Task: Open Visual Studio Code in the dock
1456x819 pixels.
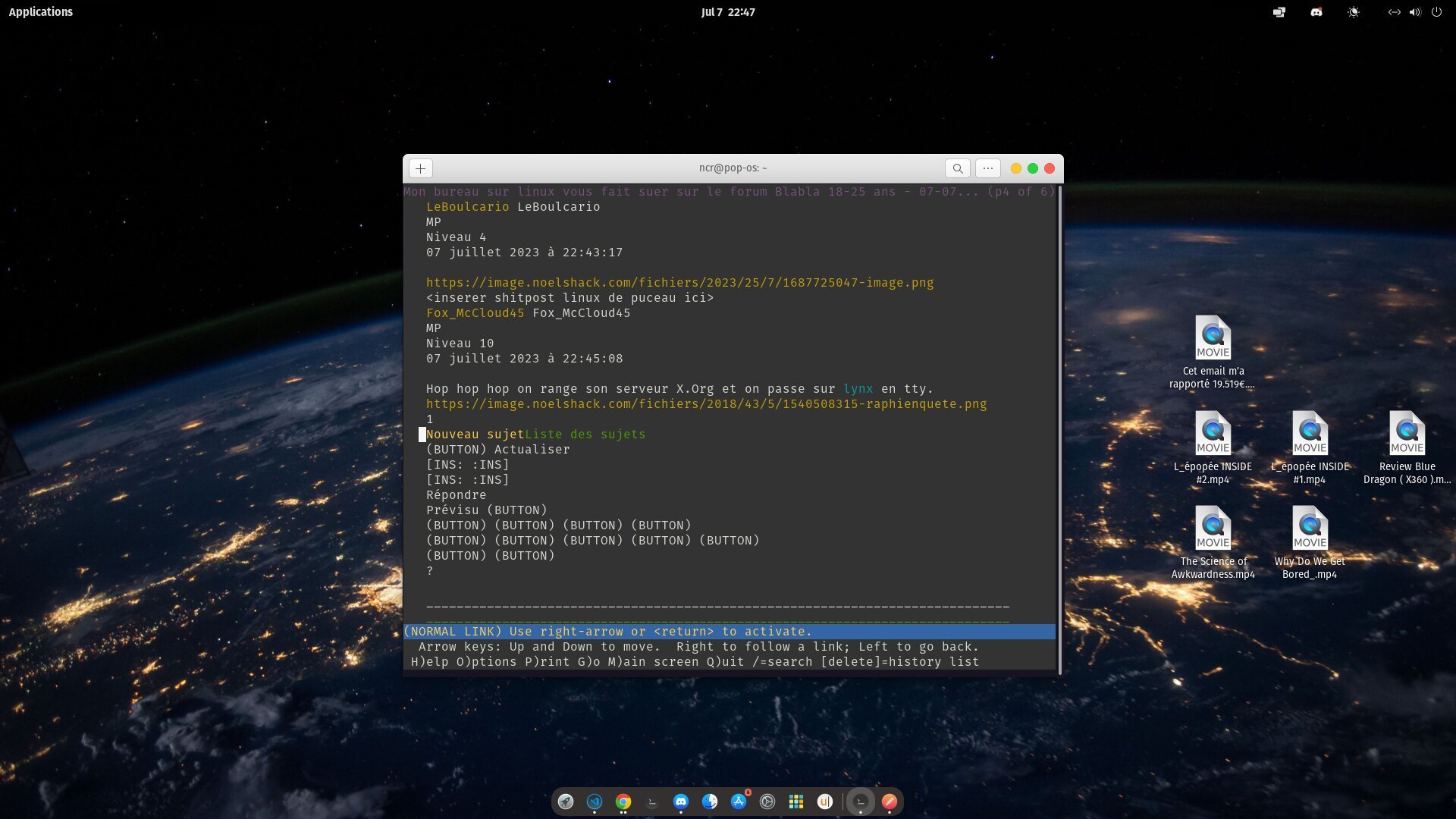Action: click(595, 802)
